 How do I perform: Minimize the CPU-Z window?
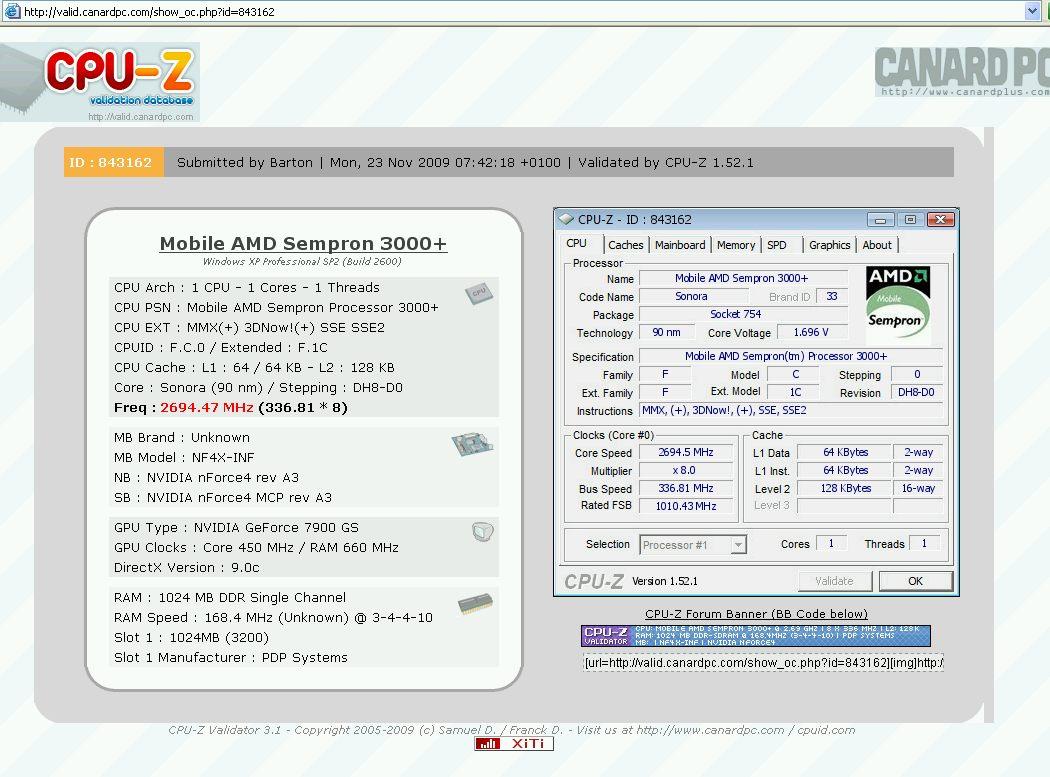881,220
